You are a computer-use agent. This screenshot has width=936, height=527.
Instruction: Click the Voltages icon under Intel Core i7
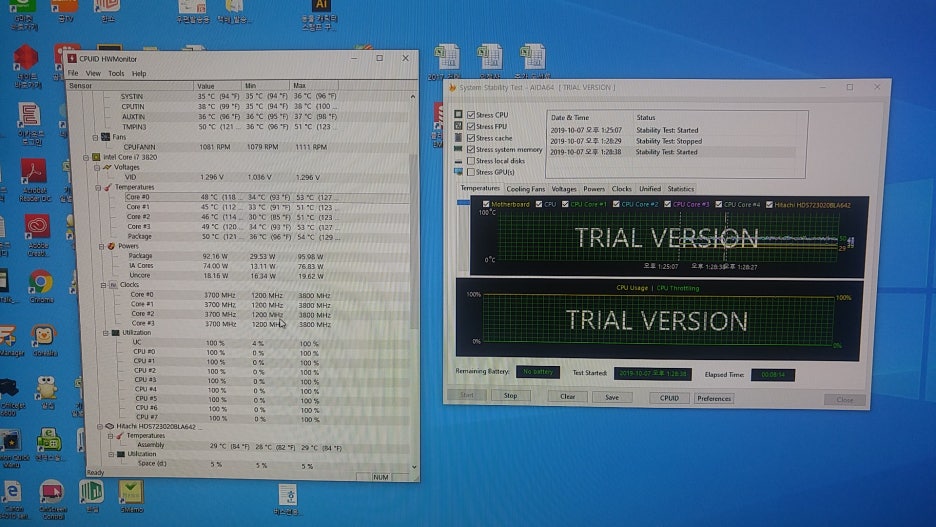[107, 168]
